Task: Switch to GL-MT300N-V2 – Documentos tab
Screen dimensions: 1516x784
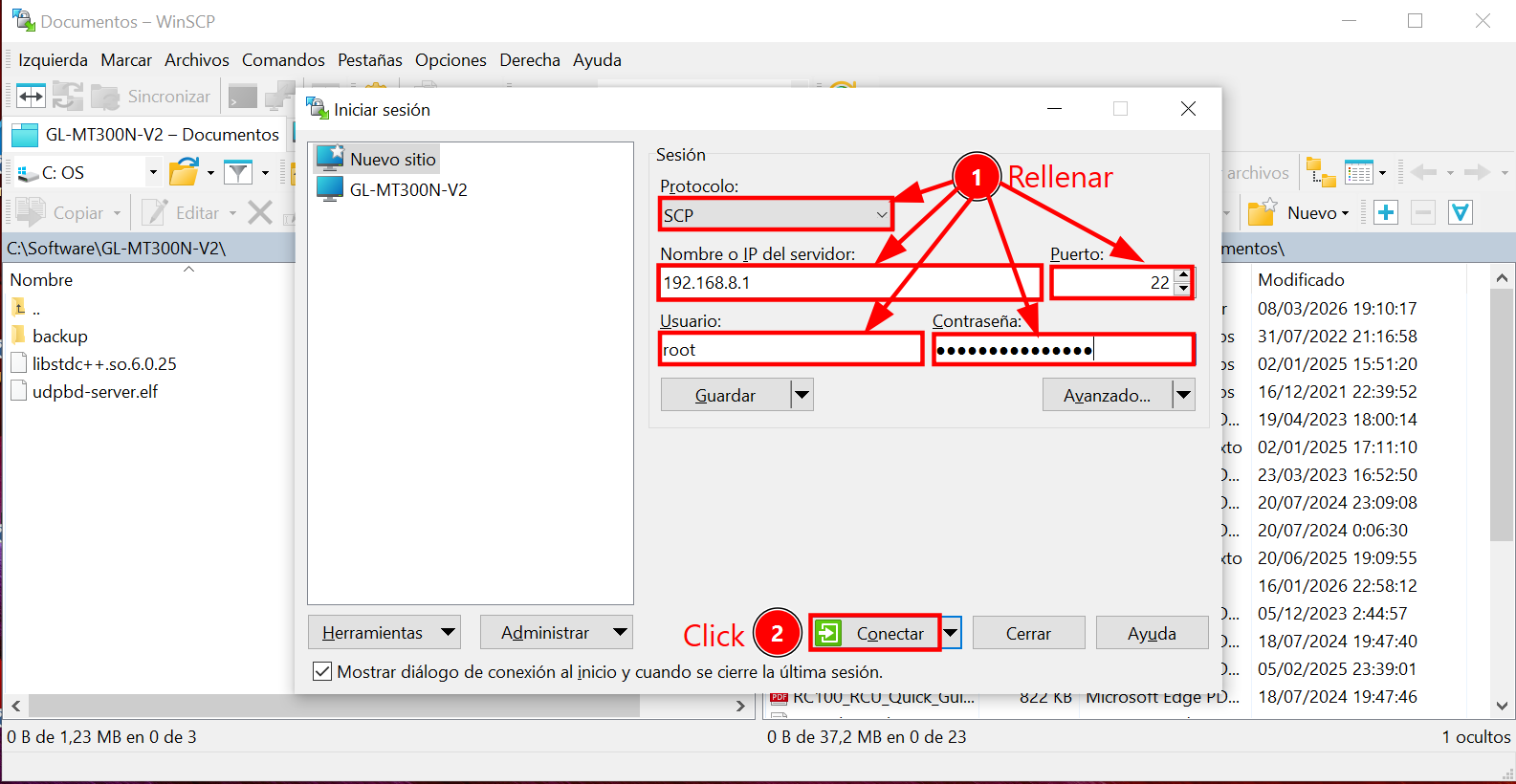Action: point(145,135)
